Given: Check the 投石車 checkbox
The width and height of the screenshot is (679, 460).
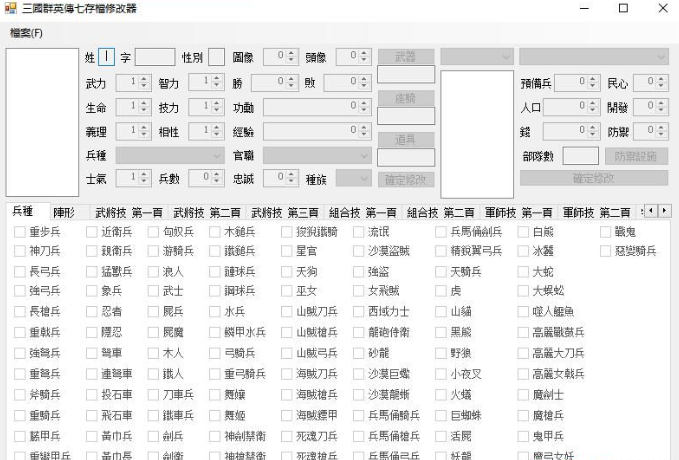Looking at the screenshot, I should [x=91, y=395].
